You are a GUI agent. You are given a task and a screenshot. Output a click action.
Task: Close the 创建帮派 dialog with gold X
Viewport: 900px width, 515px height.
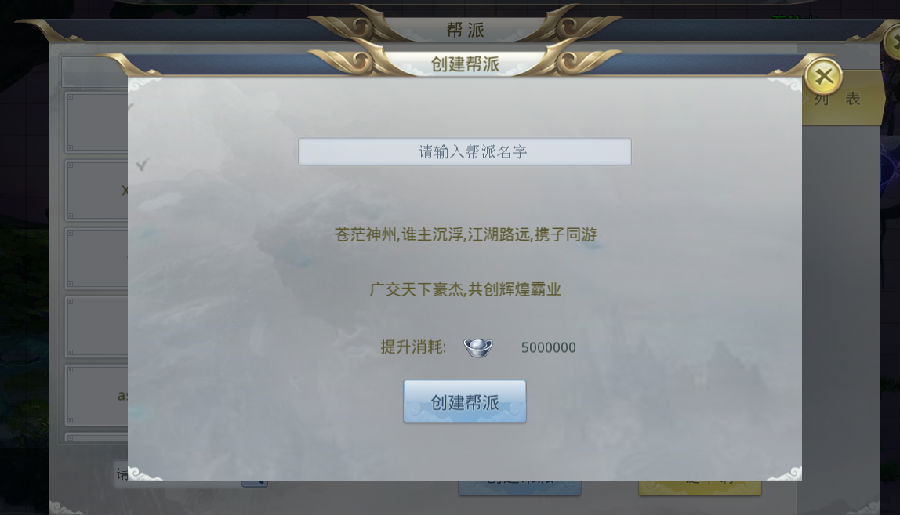point(823,76)
